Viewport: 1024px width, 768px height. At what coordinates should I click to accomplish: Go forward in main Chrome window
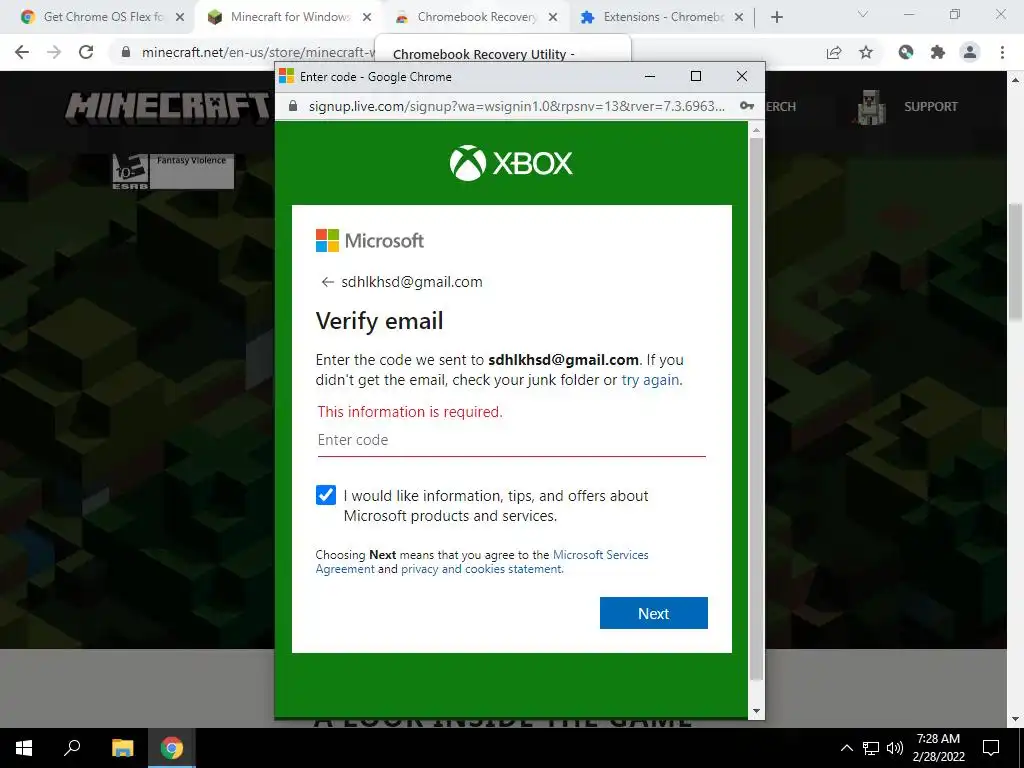coord(54,52)
